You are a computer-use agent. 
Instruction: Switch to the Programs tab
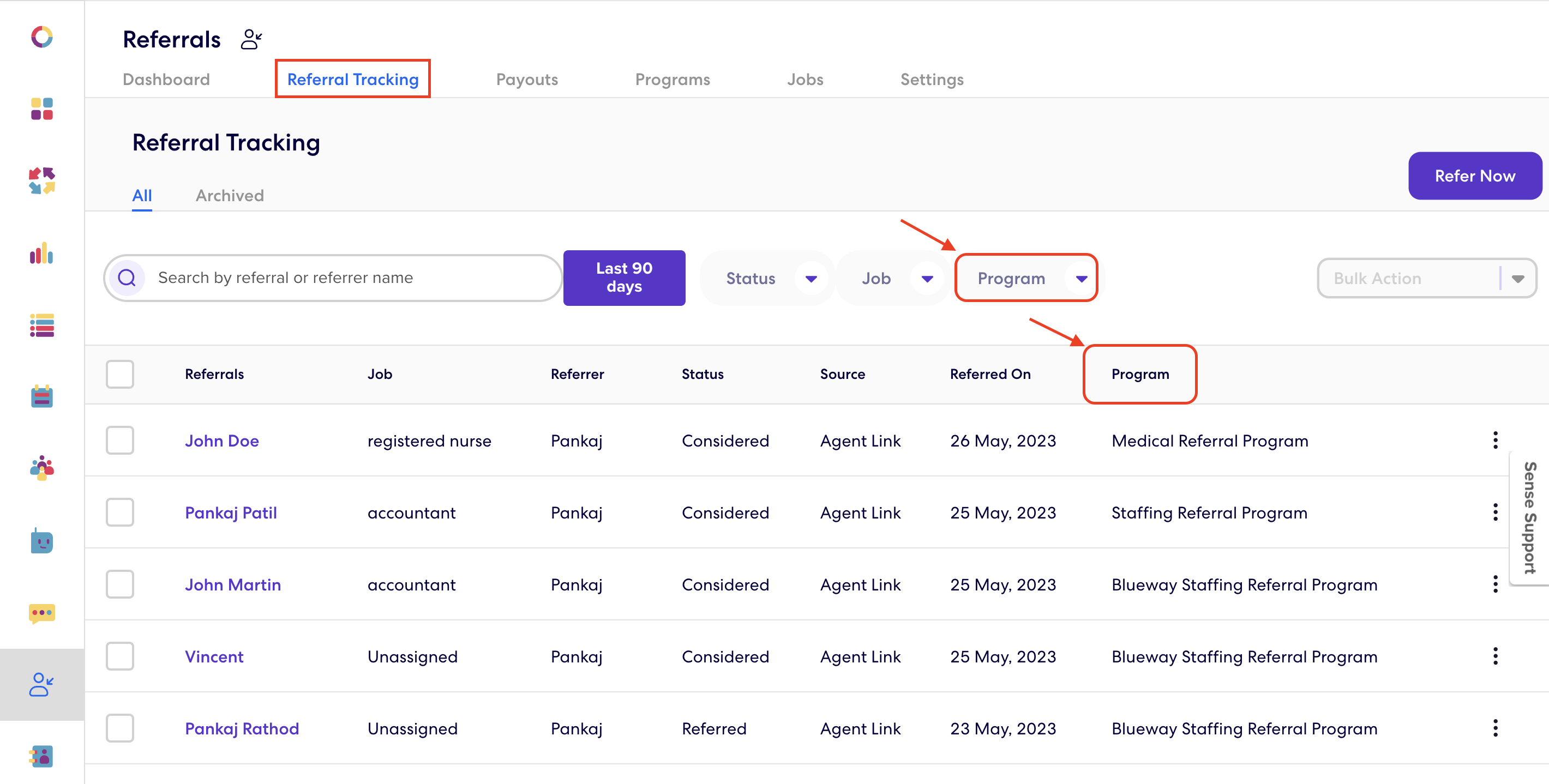(x=673, y=80)
